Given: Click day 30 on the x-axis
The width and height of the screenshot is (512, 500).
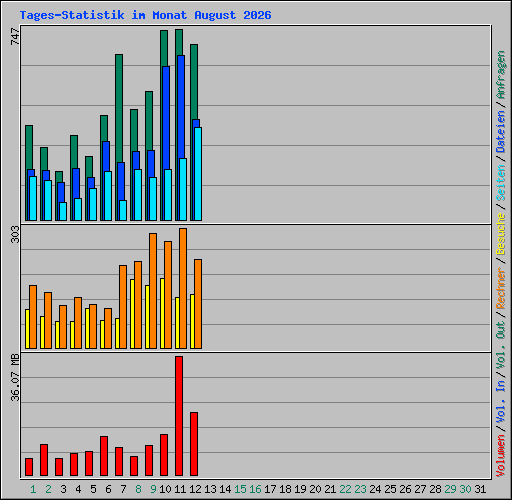Looking at the screenshot, I should click(465, 489).
